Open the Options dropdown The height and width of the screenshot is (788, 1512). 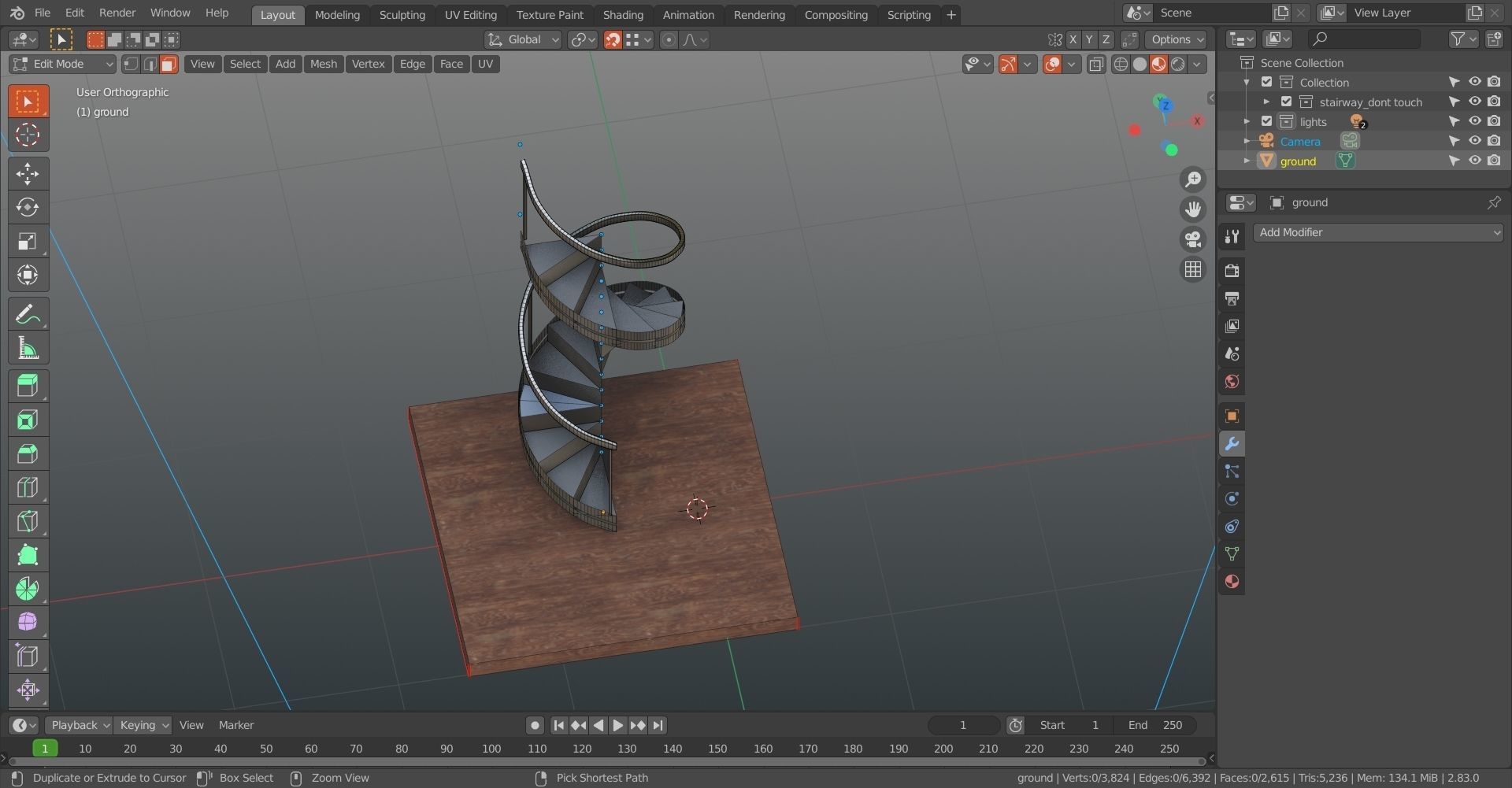pyautogui.click(x=1177, y=39)
